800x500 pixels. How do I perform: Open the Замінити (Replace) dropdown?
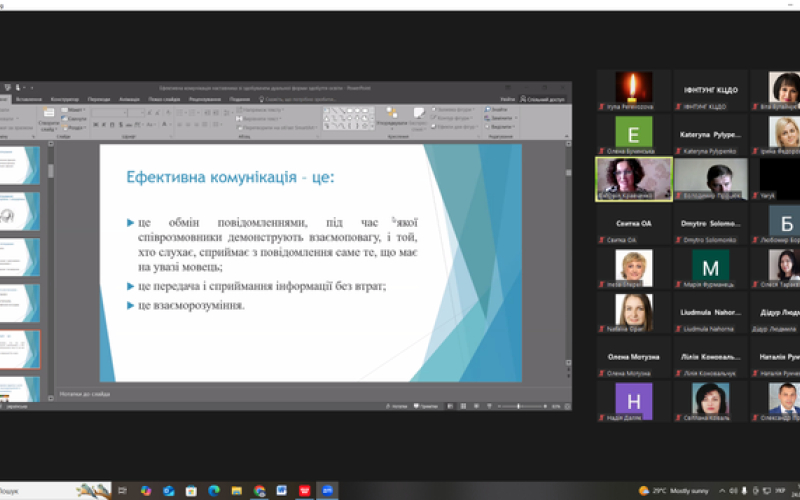(501, 118)
